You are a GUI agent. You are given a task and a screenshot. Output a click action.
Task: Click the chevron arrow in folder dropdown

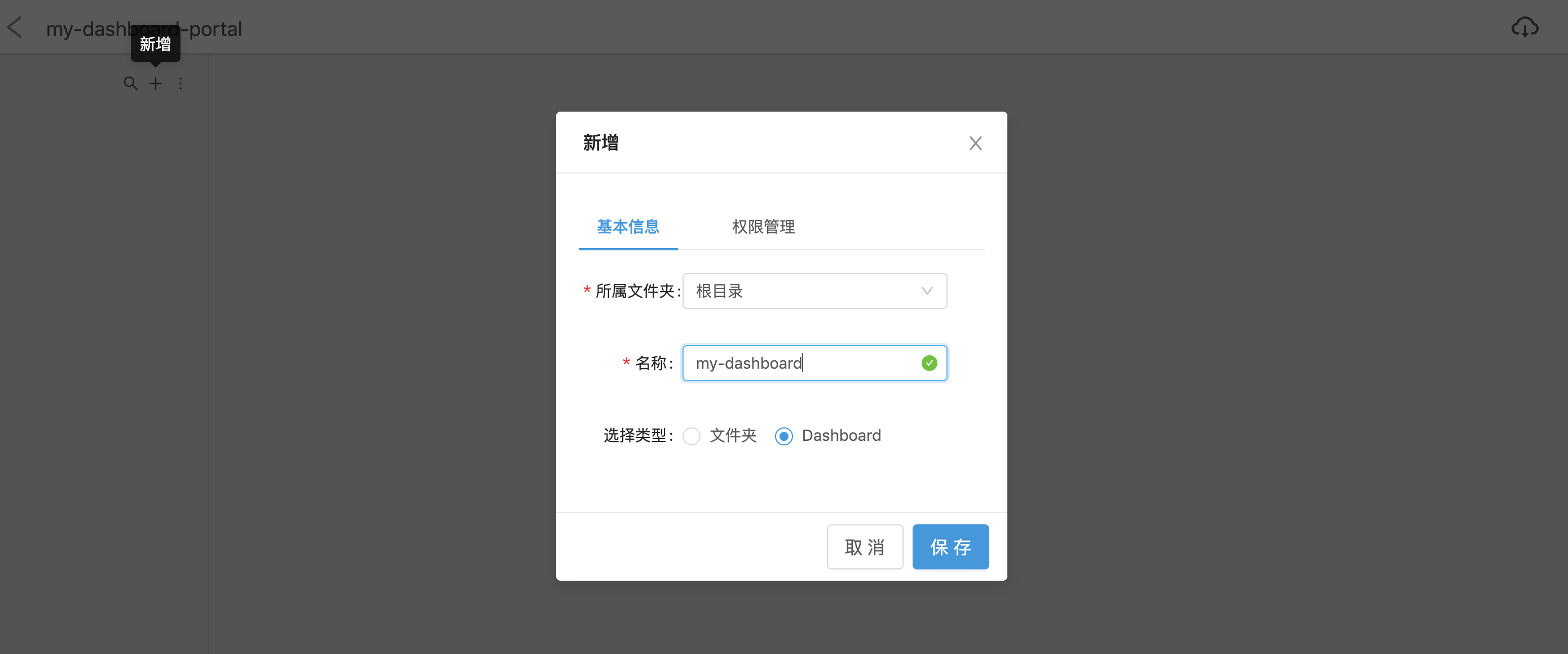pyautogui.click(x=927, y=291)
